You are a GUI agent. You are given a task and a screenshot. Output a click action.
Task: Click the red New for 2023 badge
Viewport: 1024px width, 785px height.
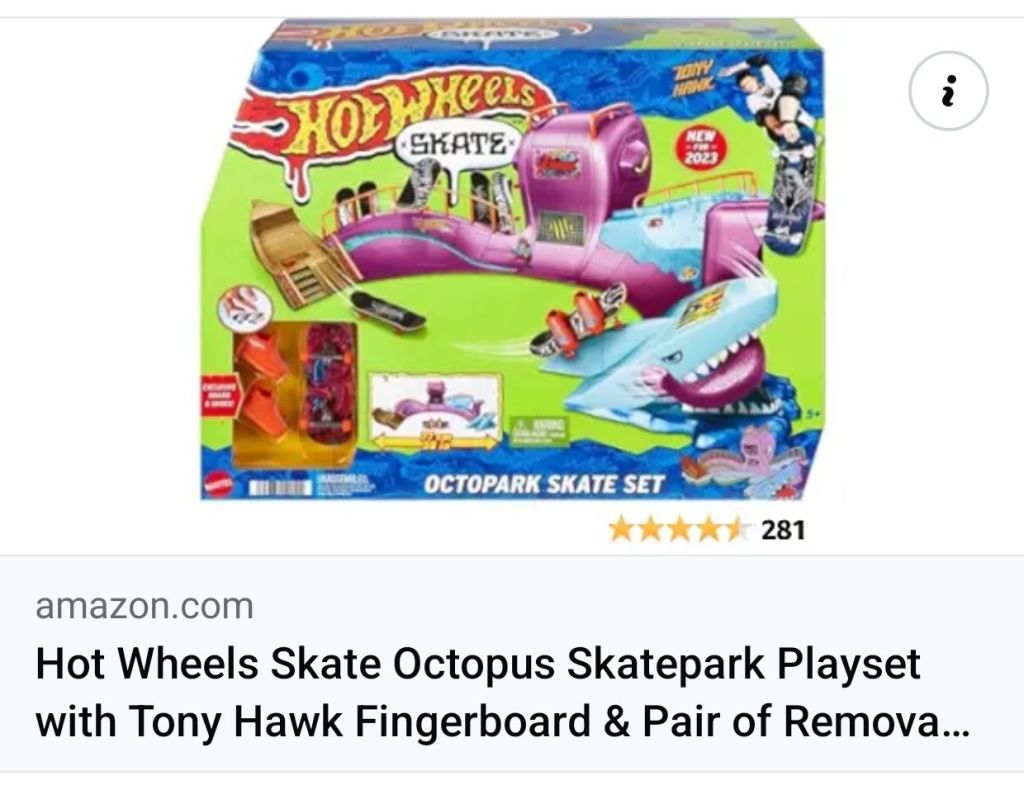(699, 147)
